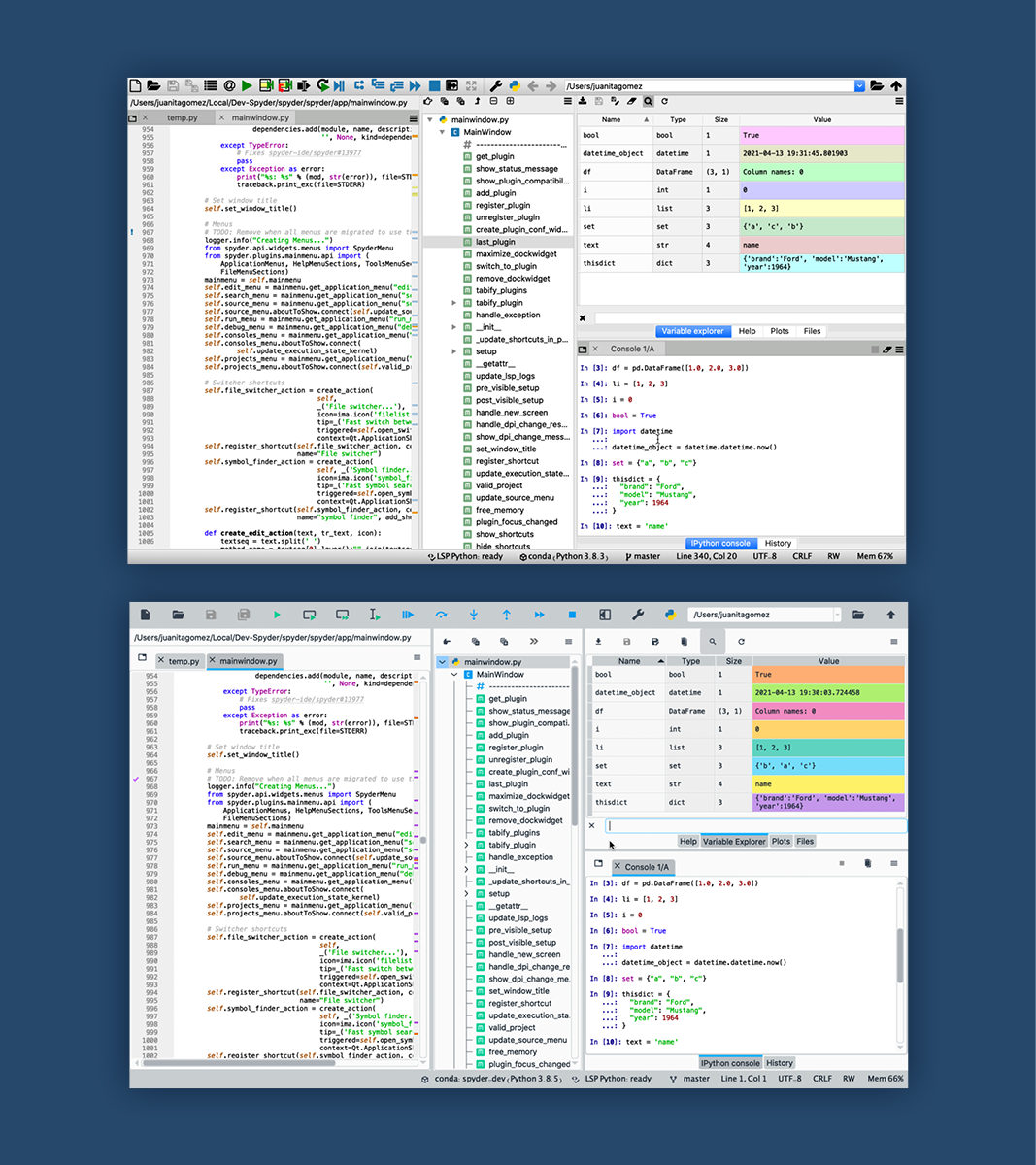Click variable filter text field in lower window
The image size is (1036, 1165).
(753, 826)
